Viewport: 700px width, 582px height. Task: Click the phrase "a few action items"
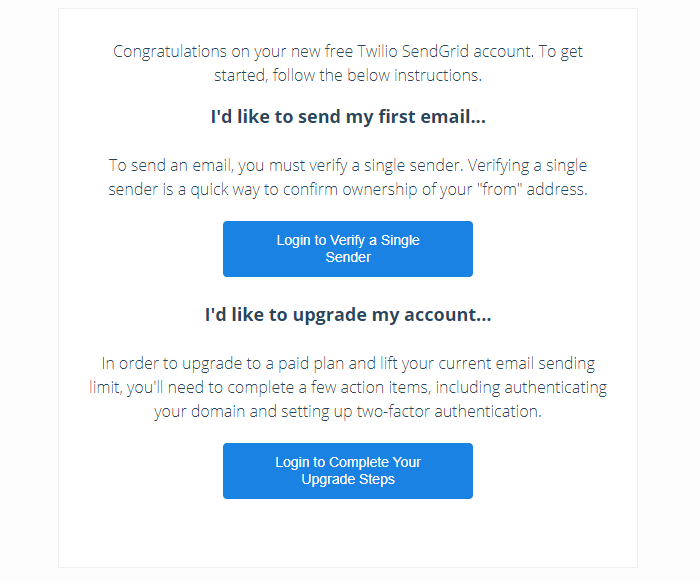coord(363,387)
